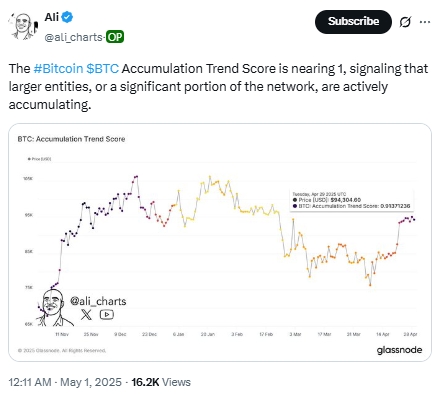Click the YouTube icon in chart watermark
This screenshot has width=438, height=394.
107,314
